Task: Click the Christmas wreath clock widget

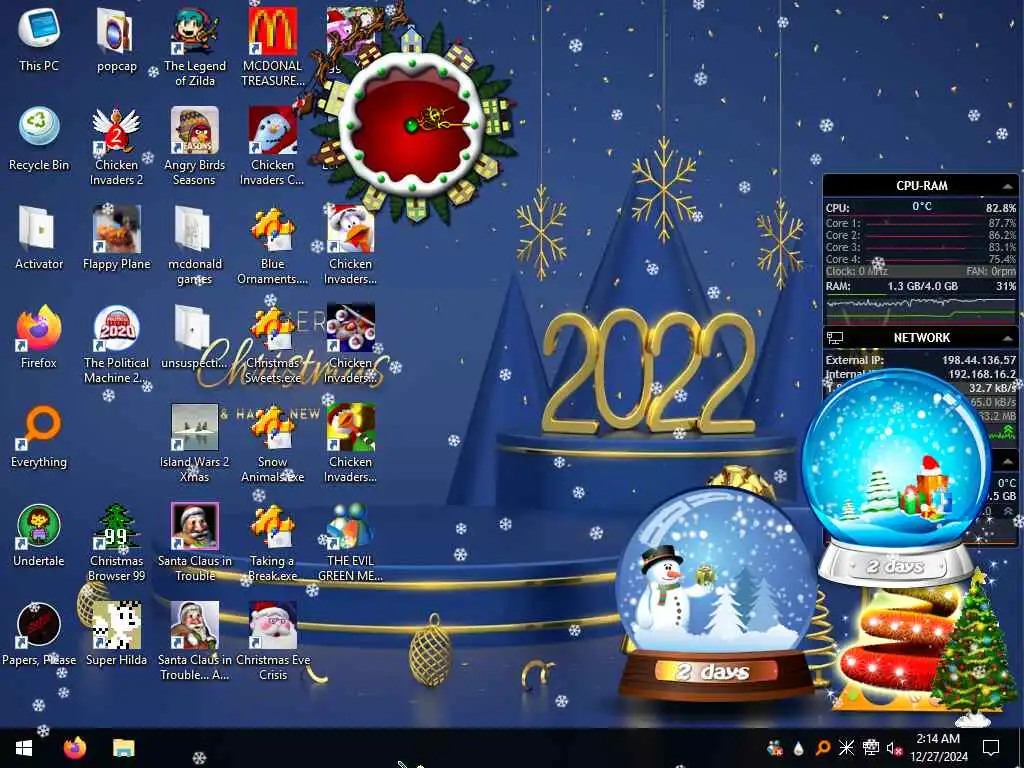Action: tap(413, 124)
